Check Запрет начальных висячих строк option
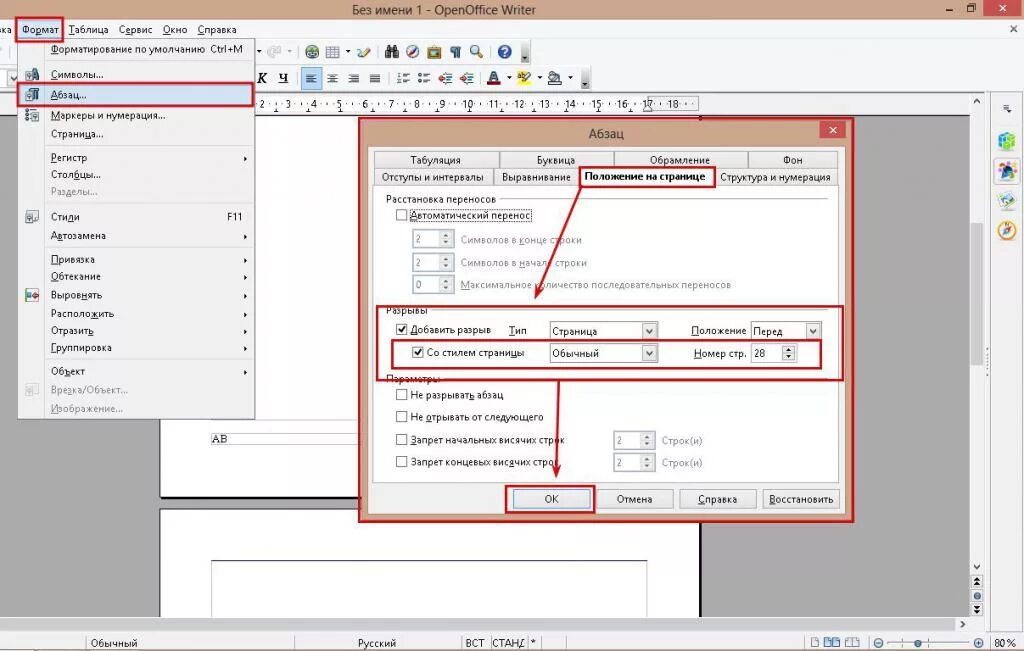The image size is (1024, 651). (402, 440)
